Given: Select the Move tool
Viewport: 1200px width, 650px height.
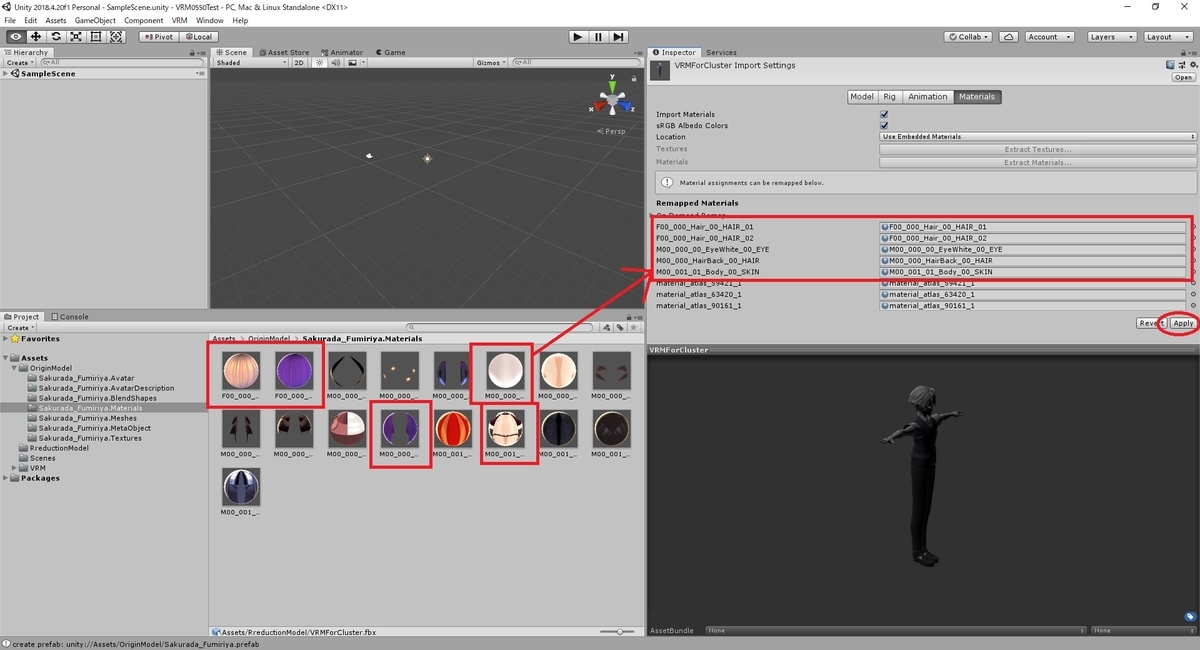Looking at the screenshot, I should pyautogui.click(x=35, y=37).
